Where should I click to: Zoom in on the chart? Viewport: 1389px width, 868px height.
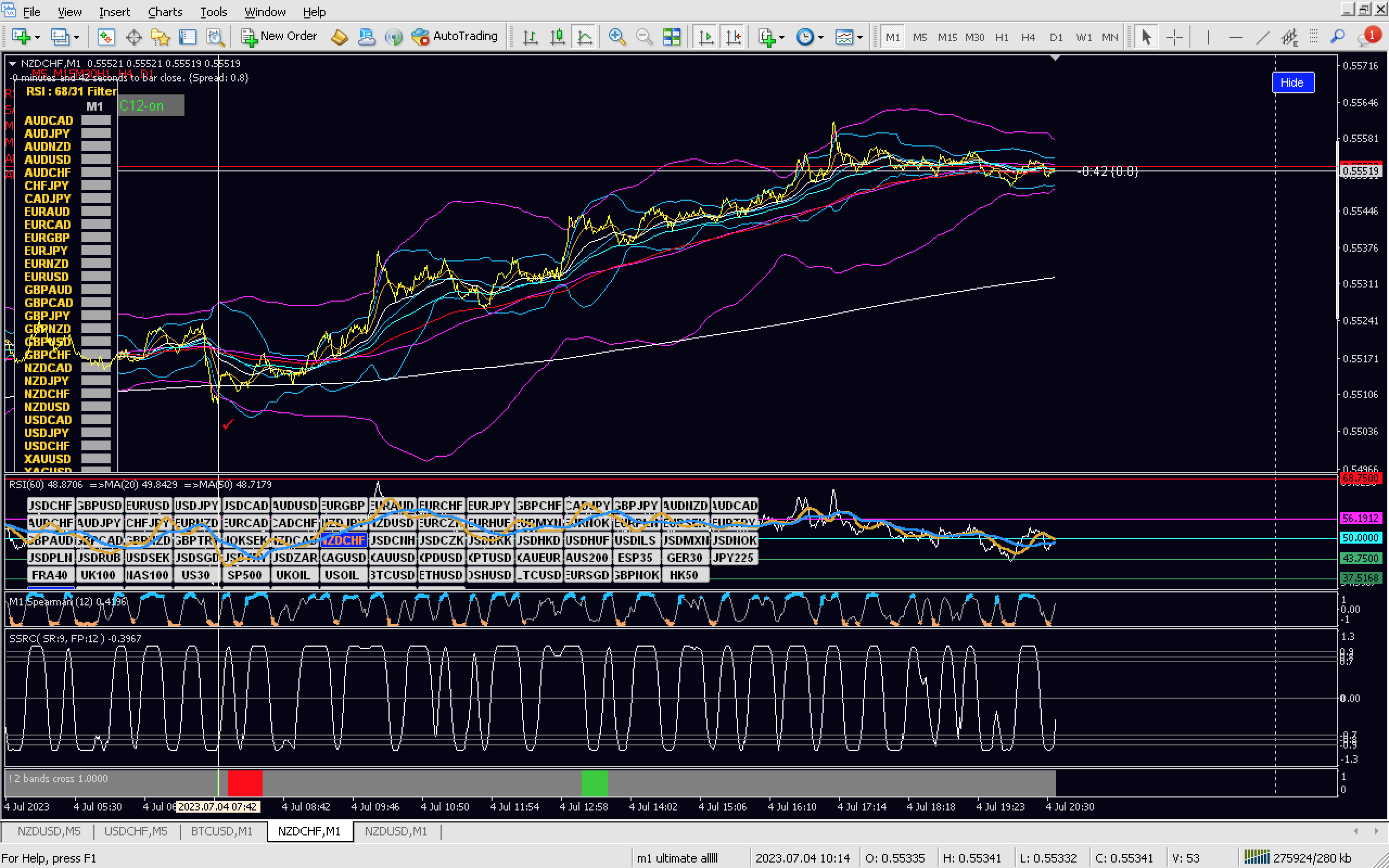tap(616, 37)
